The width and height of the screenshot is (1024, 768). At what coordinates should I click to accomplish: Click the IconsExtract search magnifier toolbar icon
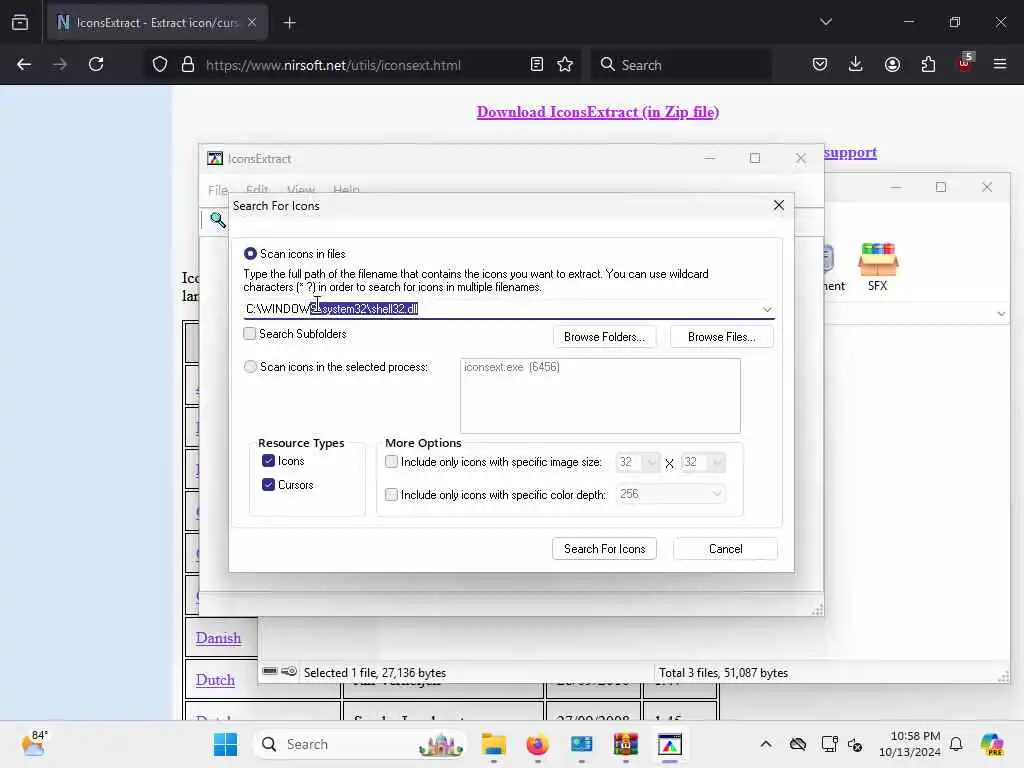tap(217, 220)
